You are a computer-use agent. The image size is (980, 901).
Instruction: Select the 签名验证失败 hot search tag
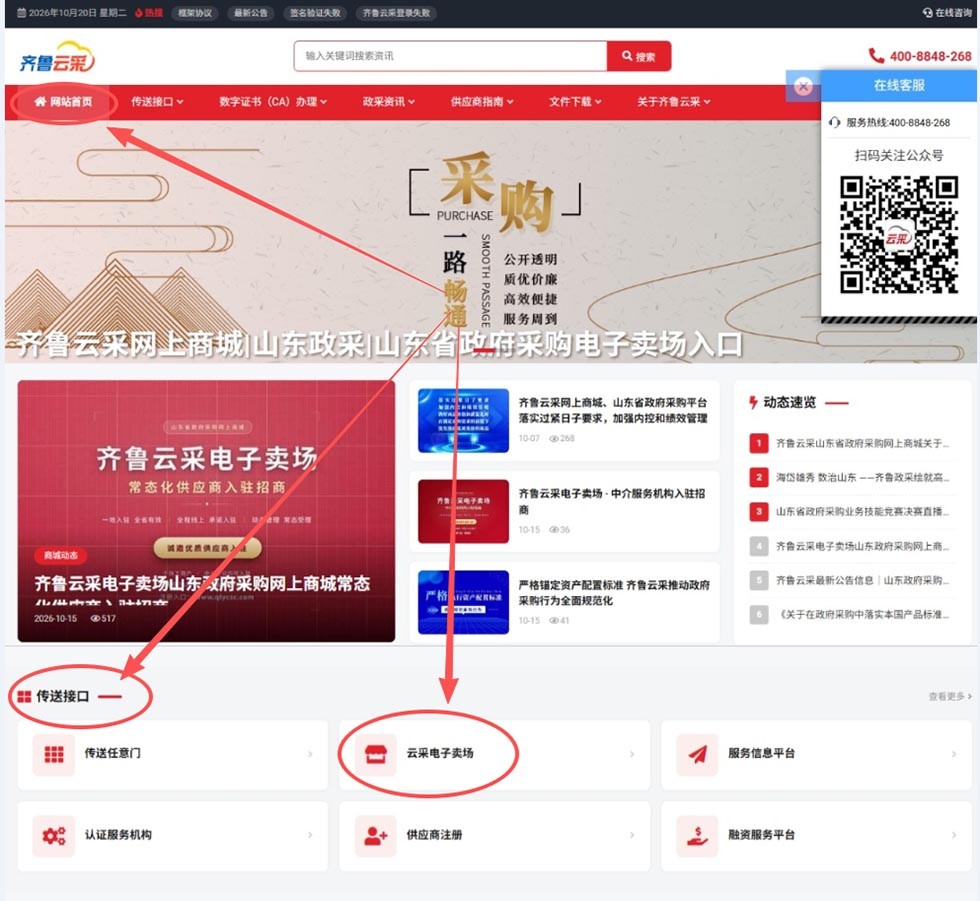pyautogui.click(x=315, y=12)
